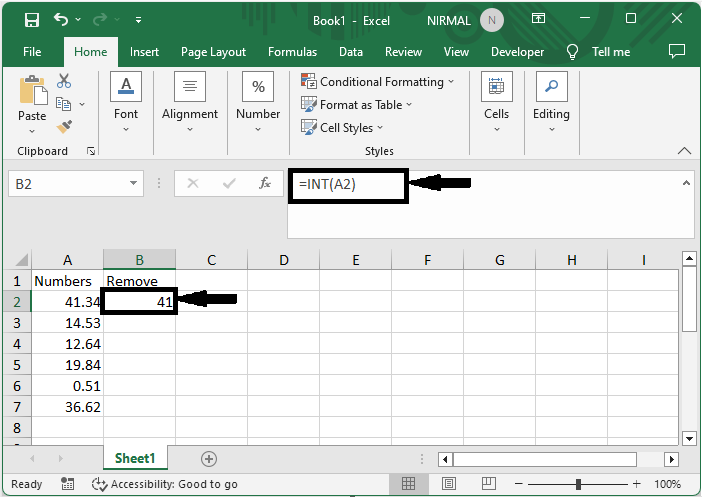Open Format as Table gallery
This screenshot has height=497, width=702.
click(x=356, y=105)
